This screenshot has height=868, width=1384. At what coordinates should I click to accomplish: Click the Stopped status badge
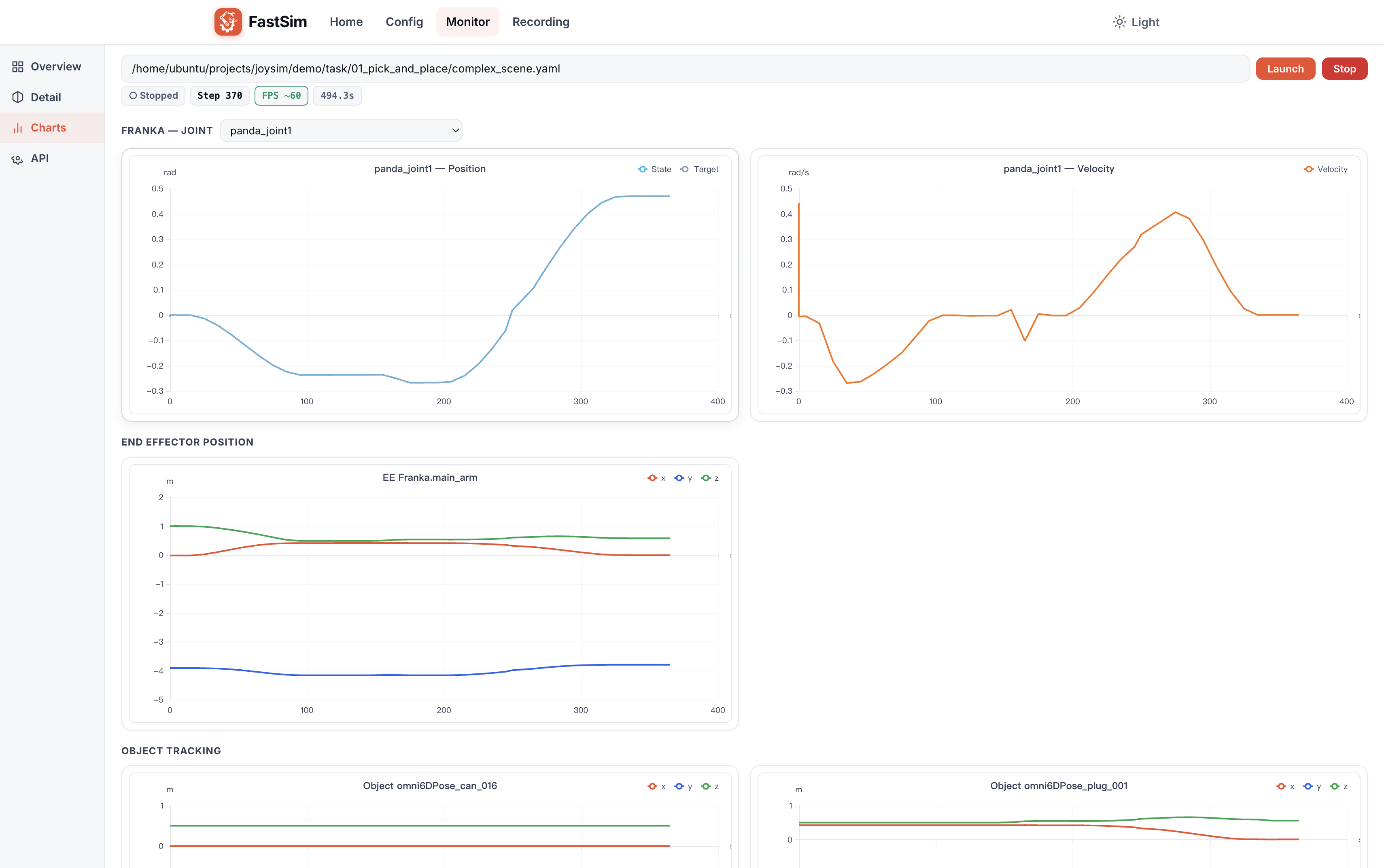[x=153, y=96]
